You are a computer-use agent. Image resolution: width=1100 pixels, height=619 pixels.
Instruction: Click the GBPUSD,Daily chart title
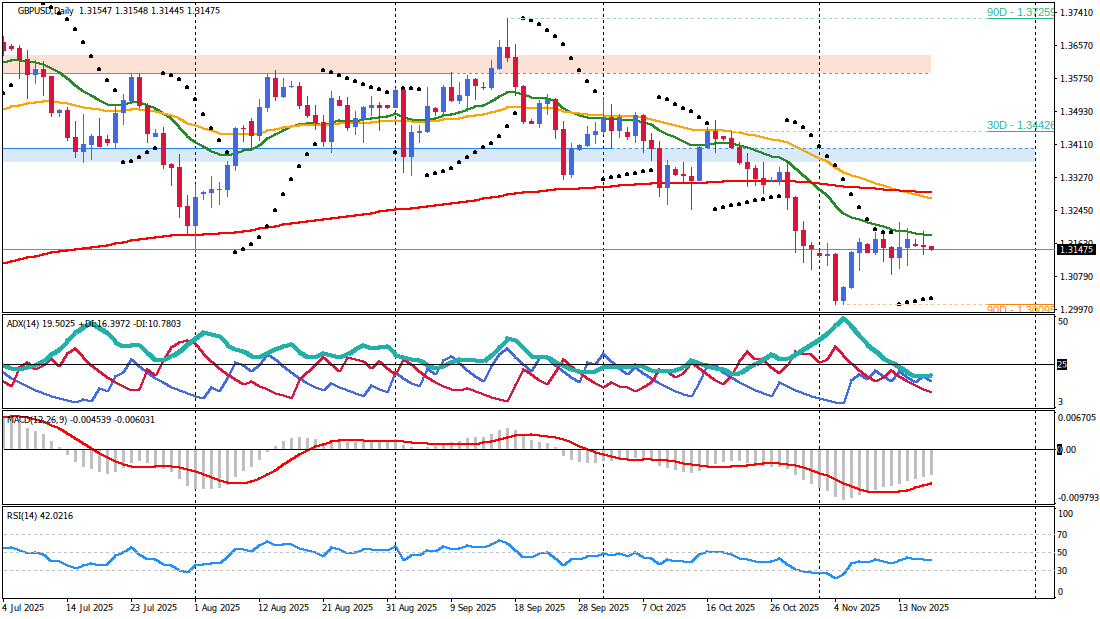click(46, 11)
